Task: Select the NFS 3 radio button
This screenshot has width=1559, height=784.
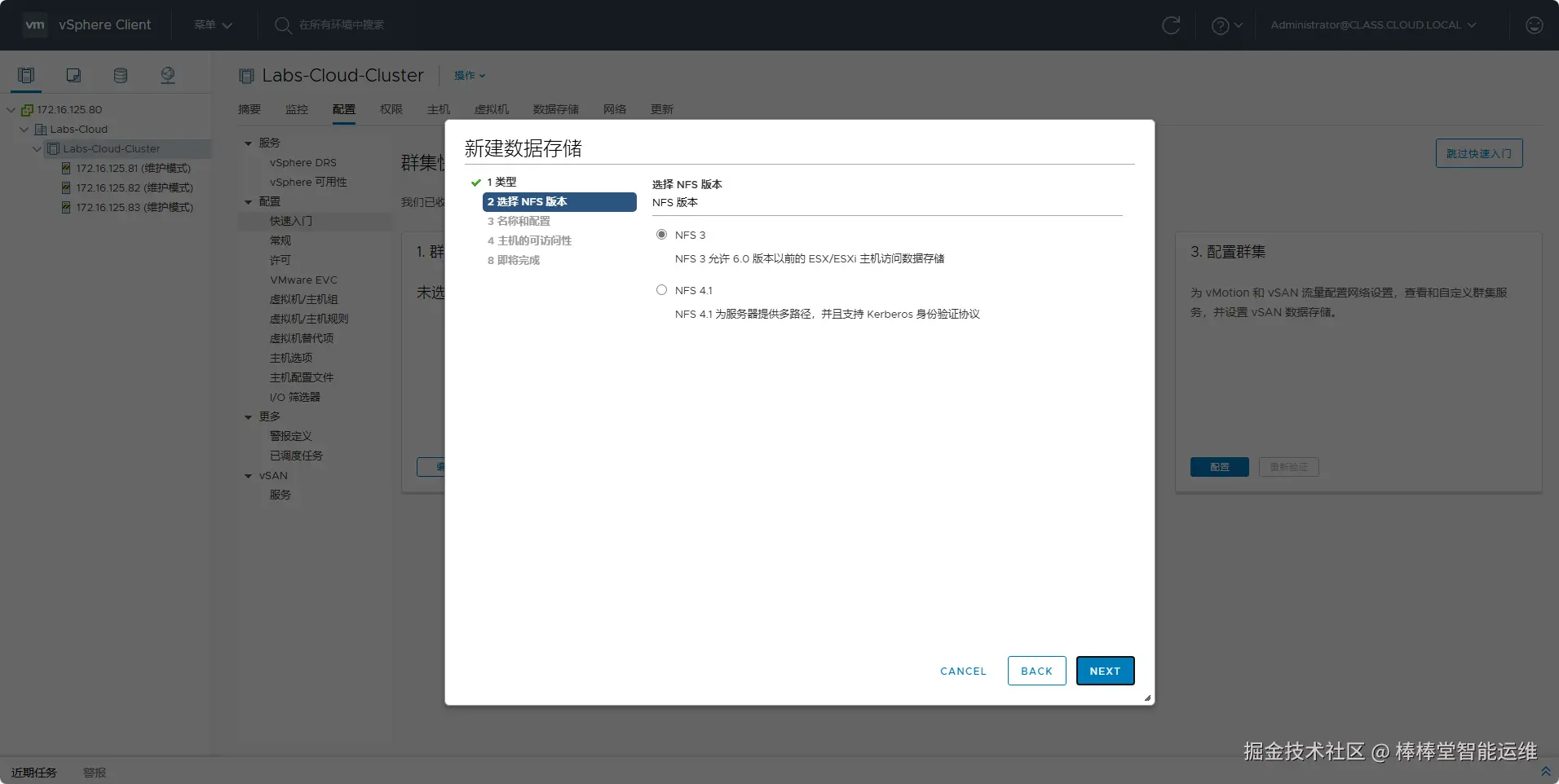Action: pos(661,235)
